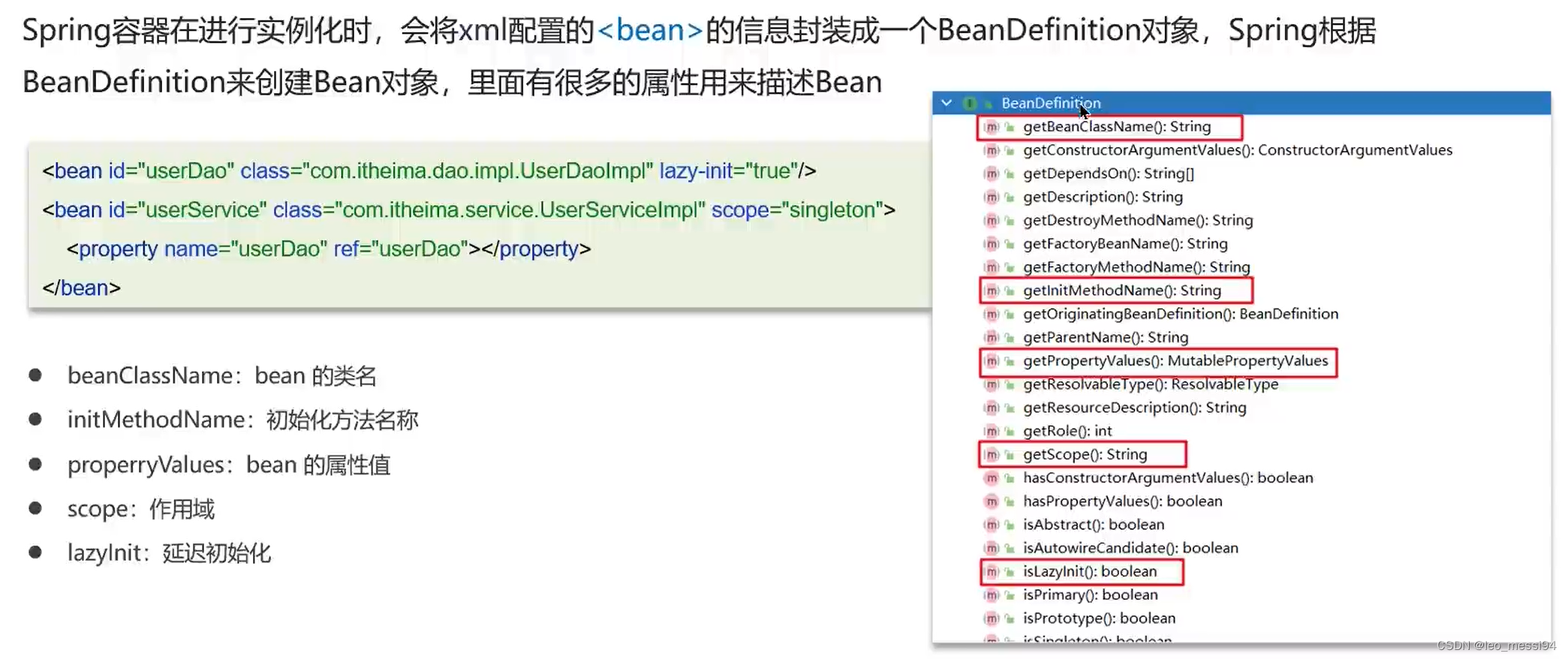1568x659 pixels.
Task: Select getScope(): String method
Action: pos(1085,454)
